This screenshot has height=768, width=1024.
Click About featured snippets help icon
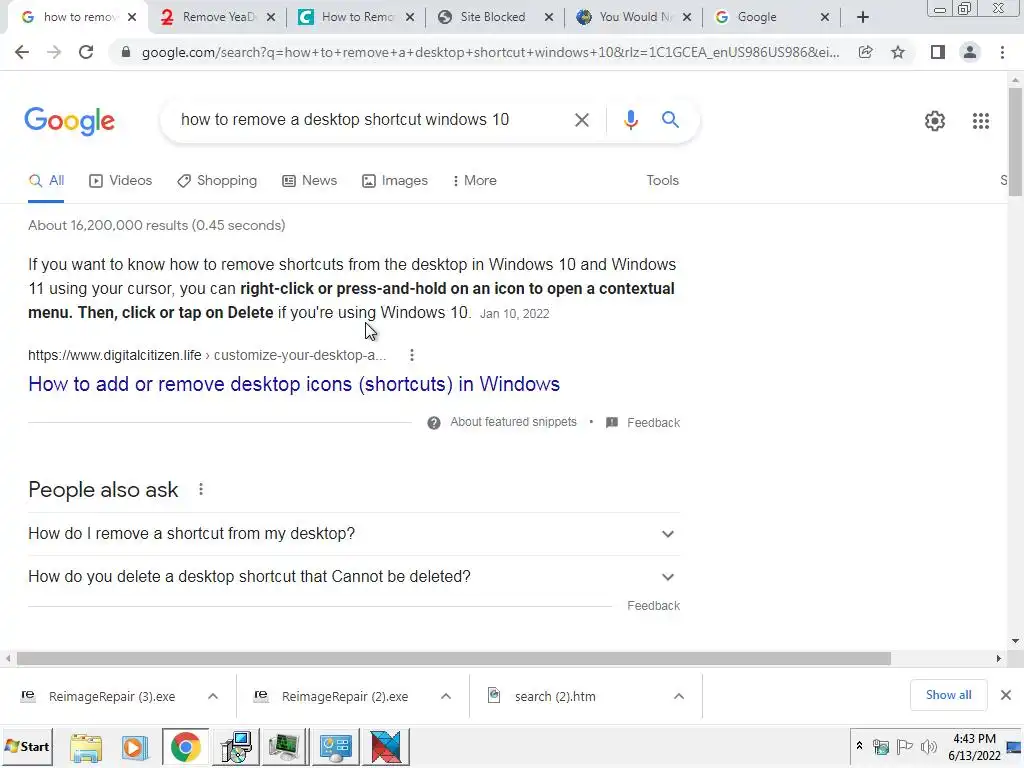tap(434, 423)
